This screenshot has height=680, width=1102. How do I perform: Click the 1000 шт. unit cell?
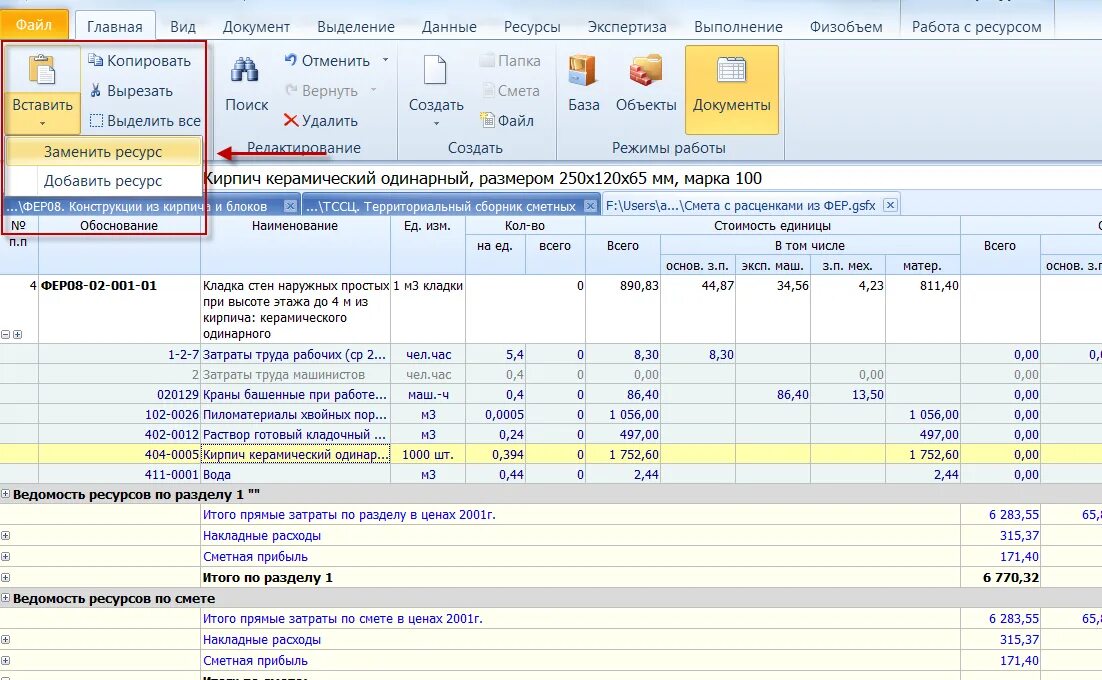[x=427, y=455]
